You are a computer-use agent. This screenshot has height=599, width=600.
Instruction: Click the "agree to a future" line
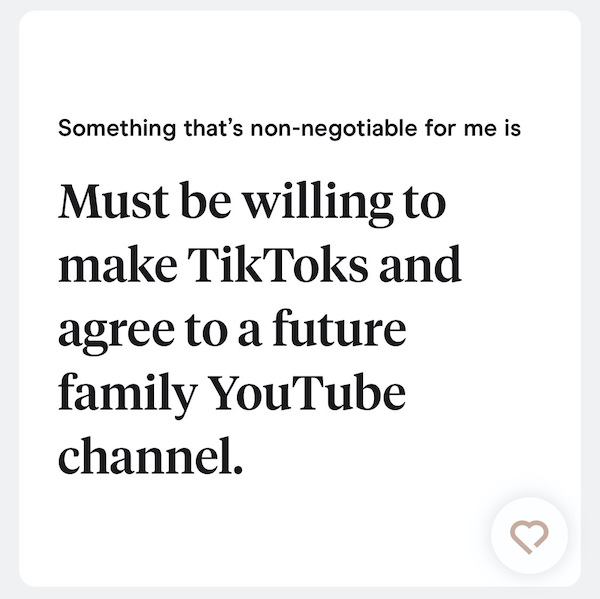tap(231, 331)
